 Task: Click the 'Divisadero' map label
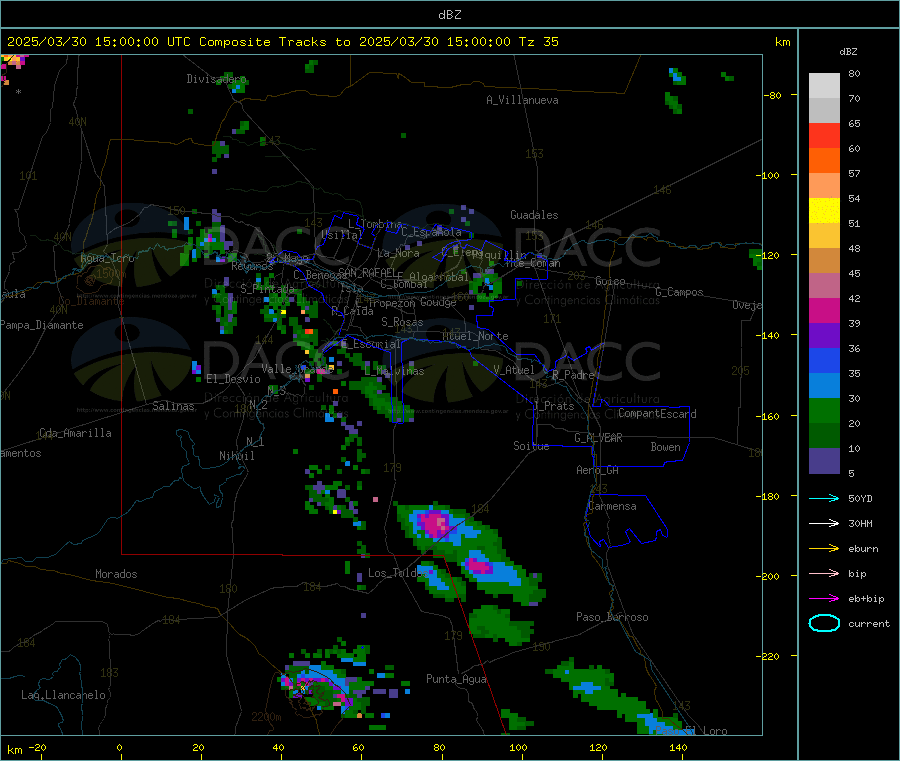pyautogui.click(x=216, y=79)
